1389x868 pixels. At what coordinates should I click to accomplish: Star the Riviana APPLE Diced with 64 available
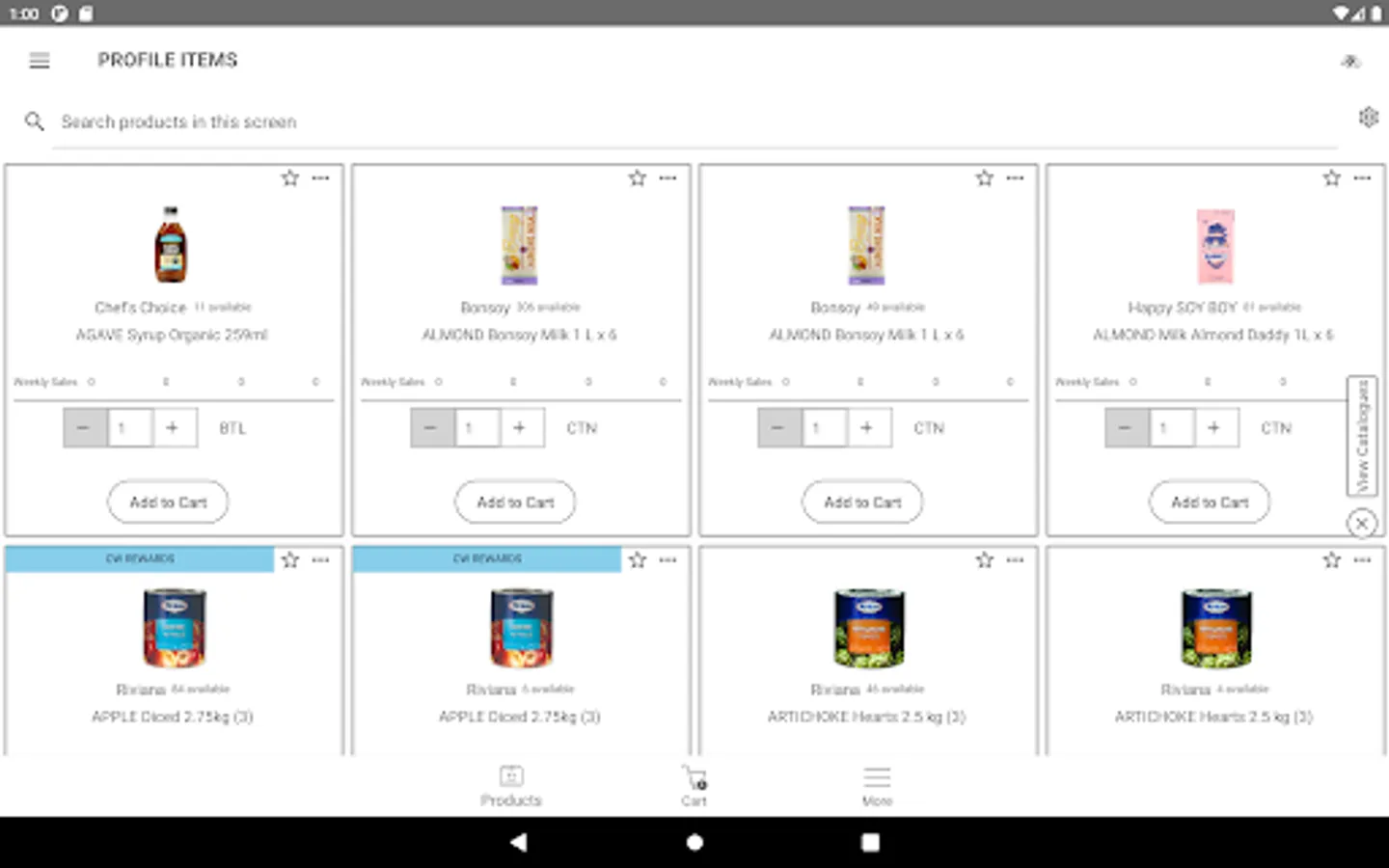(290, 559)
